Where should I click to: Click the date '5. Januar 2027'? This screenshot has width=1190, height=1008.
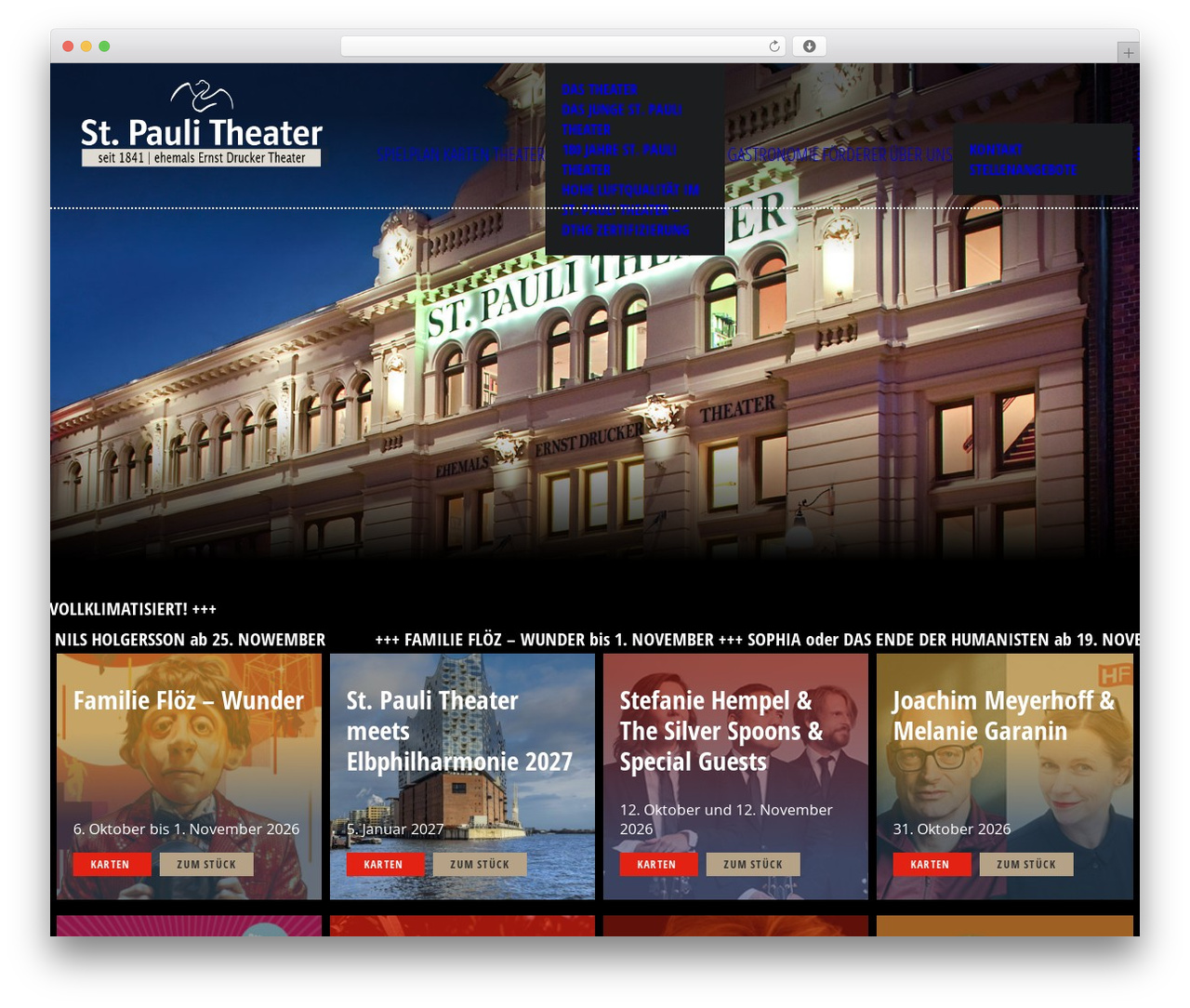pos(395,829)
